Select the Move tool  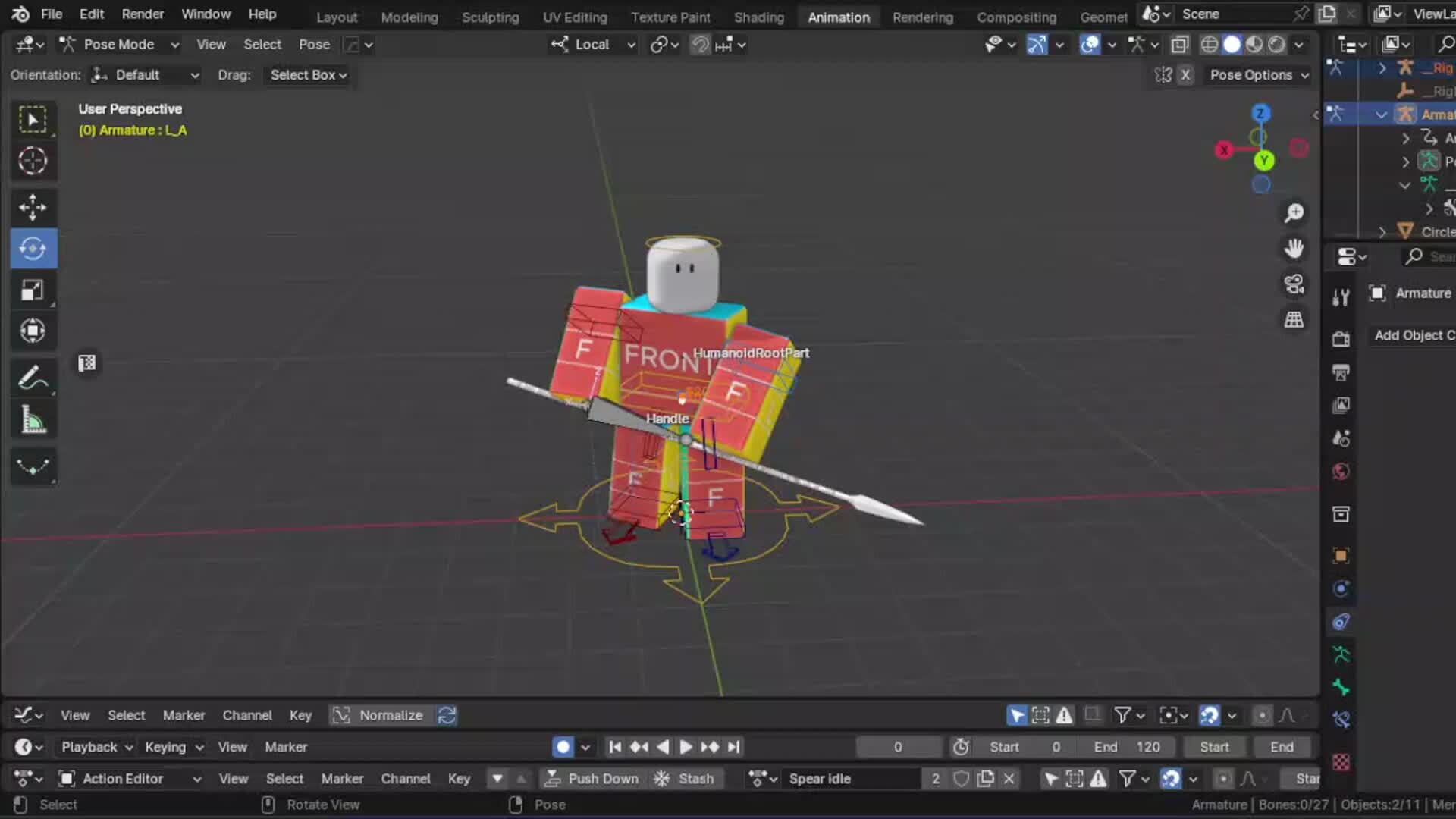(x=33, y=207)
